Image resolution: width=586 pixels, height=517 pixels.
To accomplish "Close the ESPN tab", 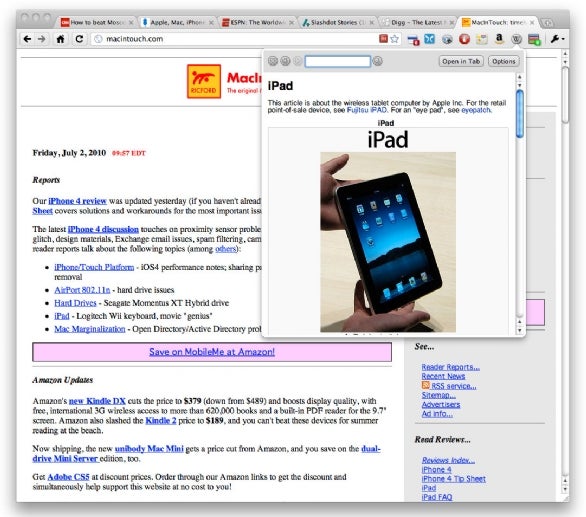I will [292, 23].
